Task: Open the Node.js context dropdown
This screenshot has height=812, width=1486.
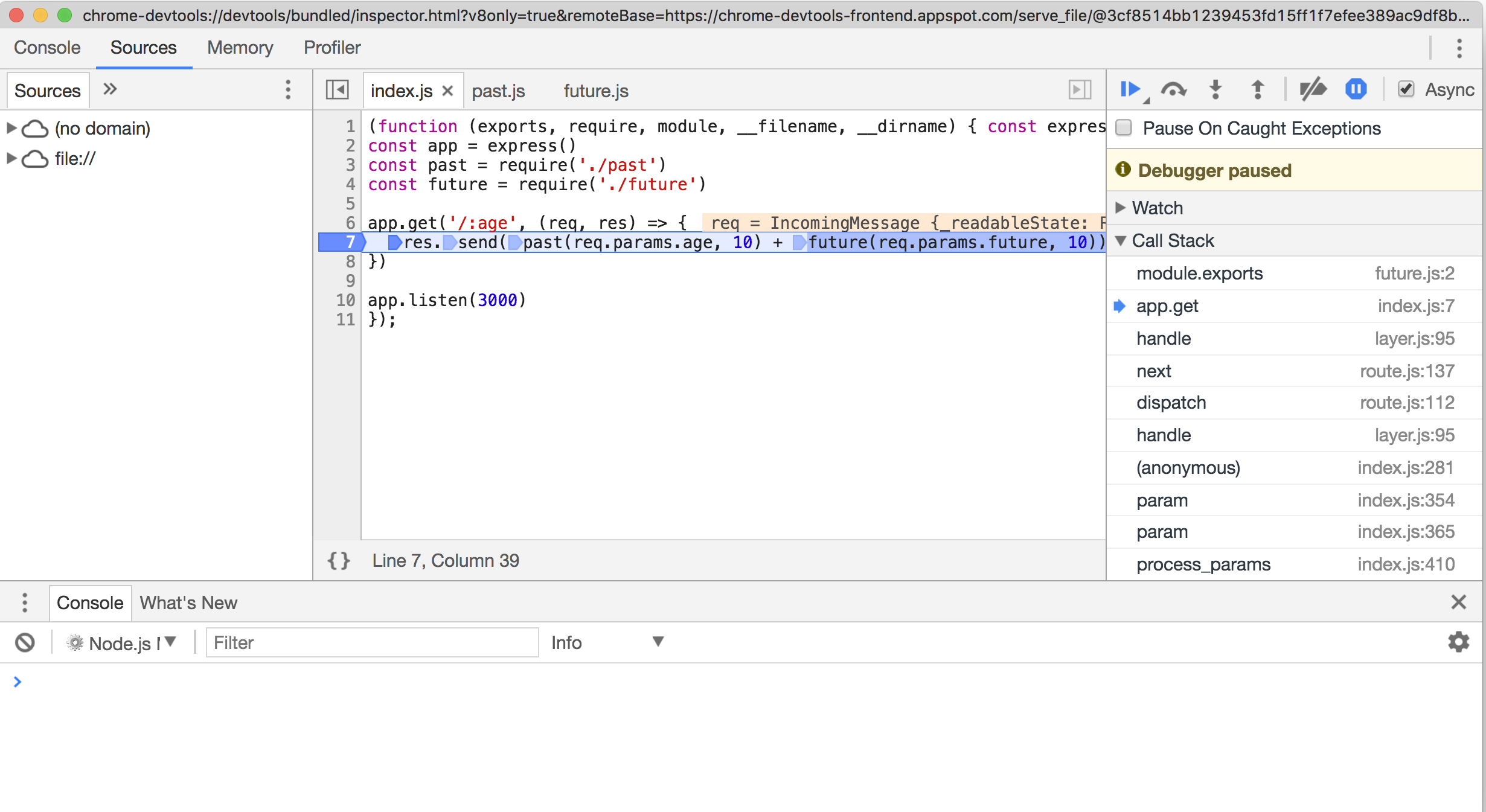Action: pos(122,642)
